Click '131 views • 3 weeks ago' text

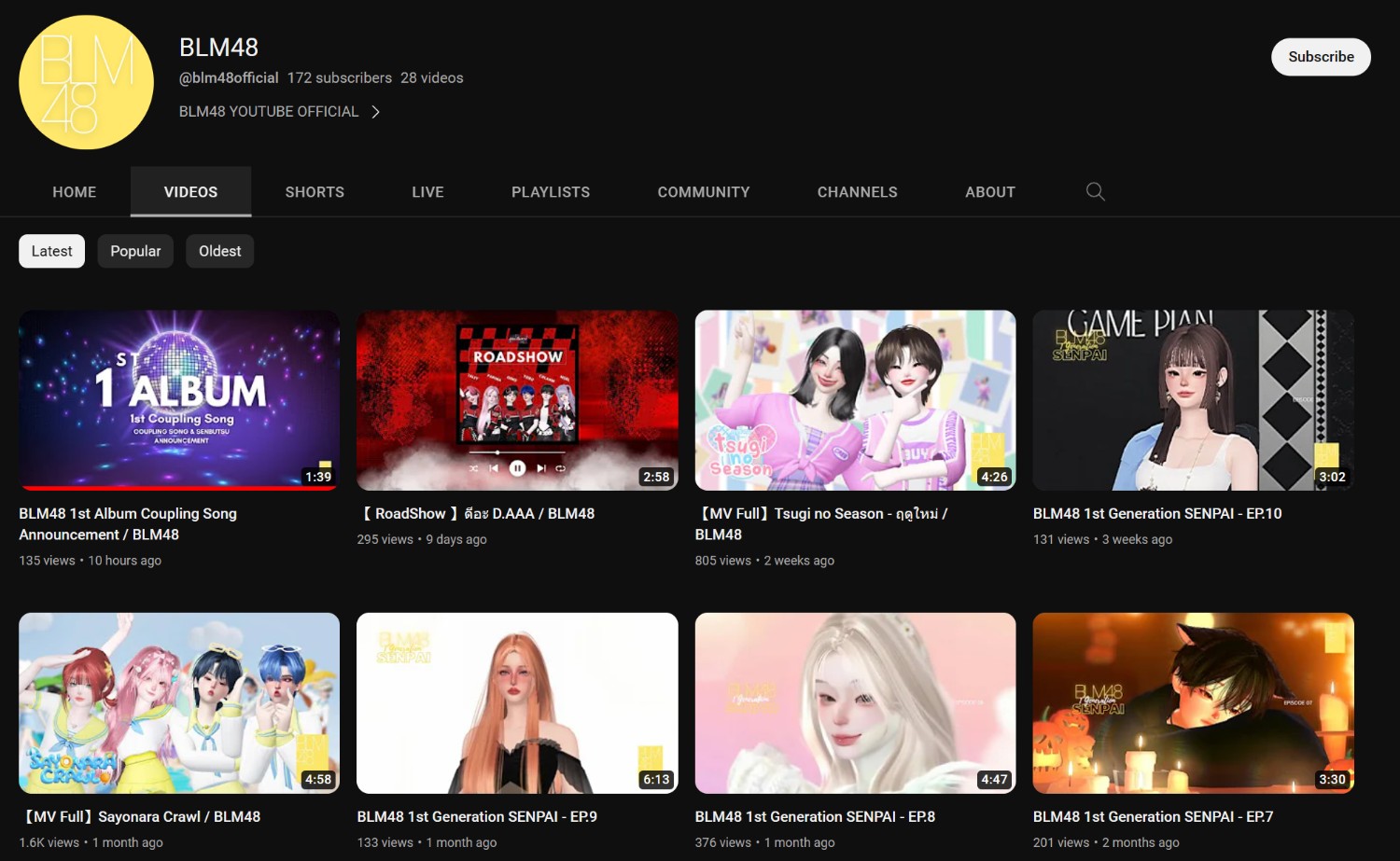point(1102,539)
